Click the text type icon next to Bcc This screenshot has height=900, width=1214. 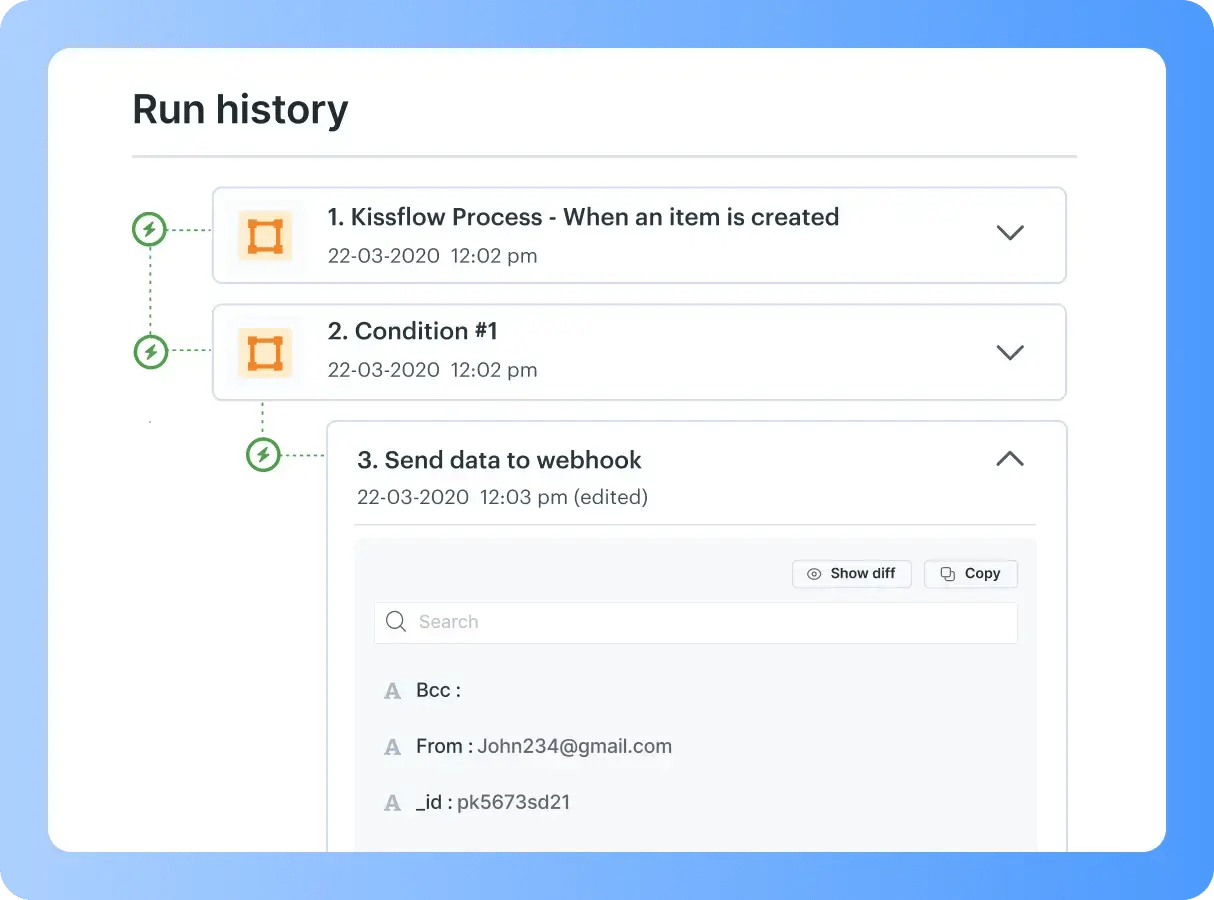[393, 691]
